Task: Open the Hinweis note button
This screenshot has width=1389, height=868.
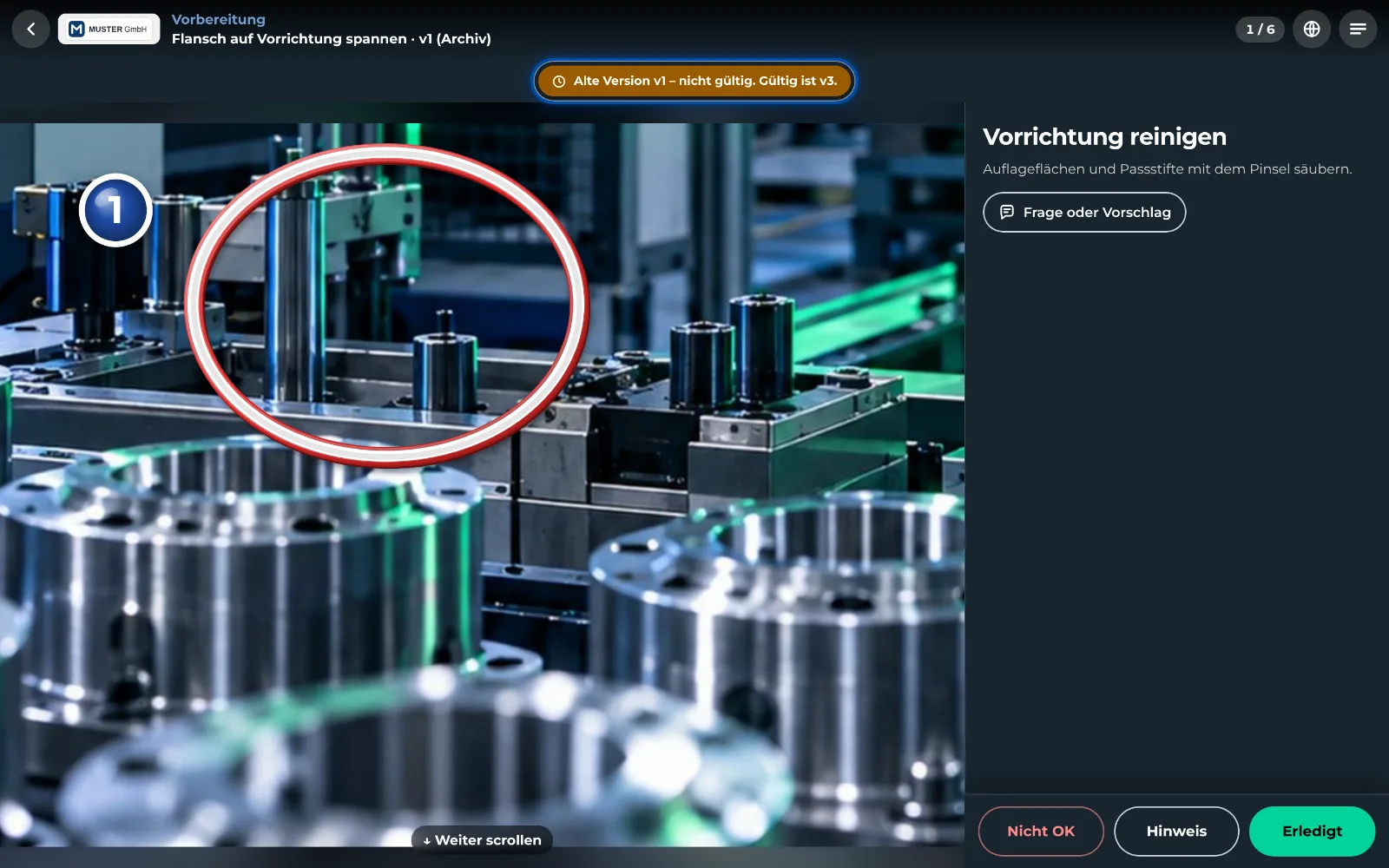Action: tap(1176, 832)
